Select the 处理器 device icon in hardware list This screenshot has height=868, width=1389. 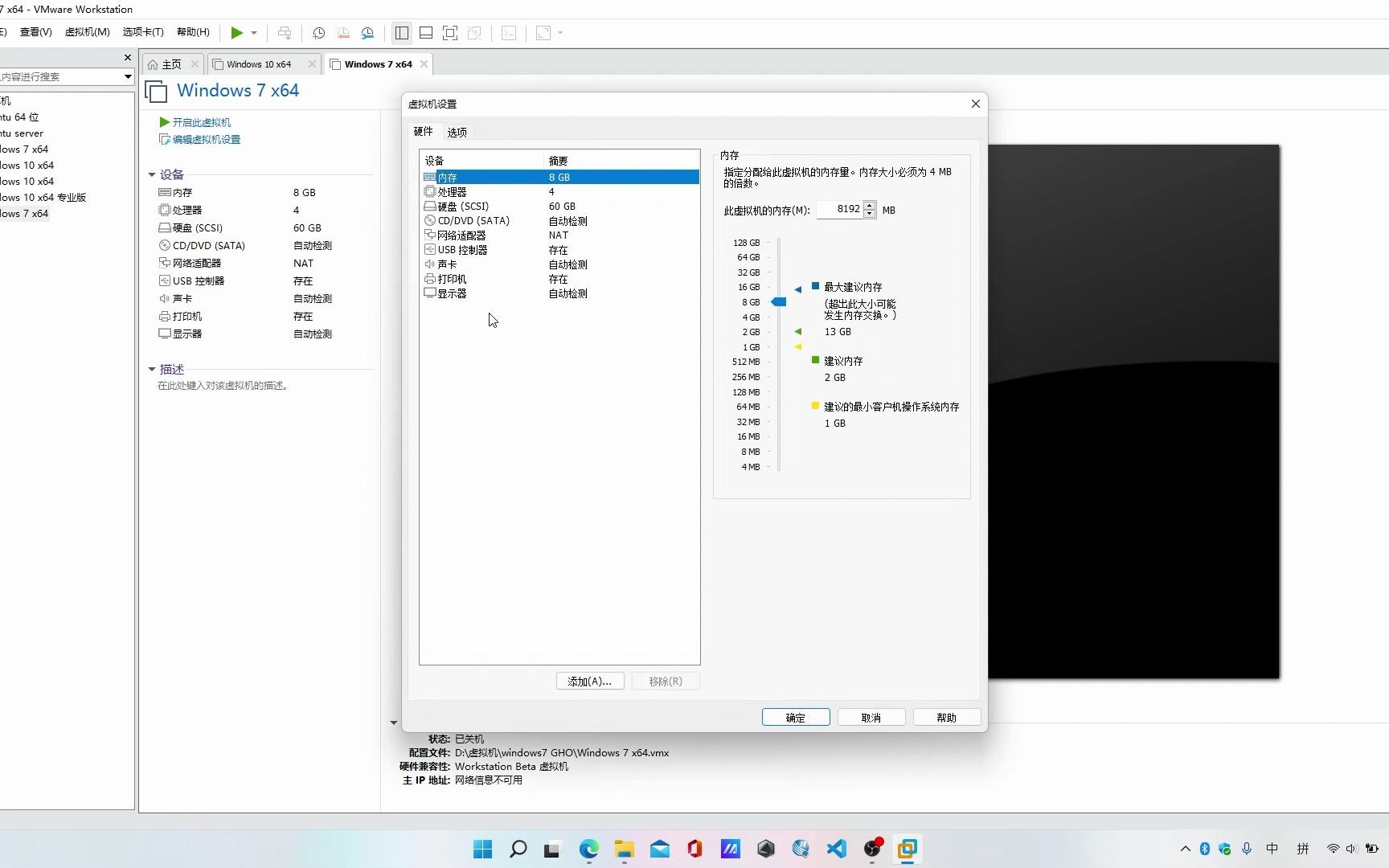click(x=431, y=191)
